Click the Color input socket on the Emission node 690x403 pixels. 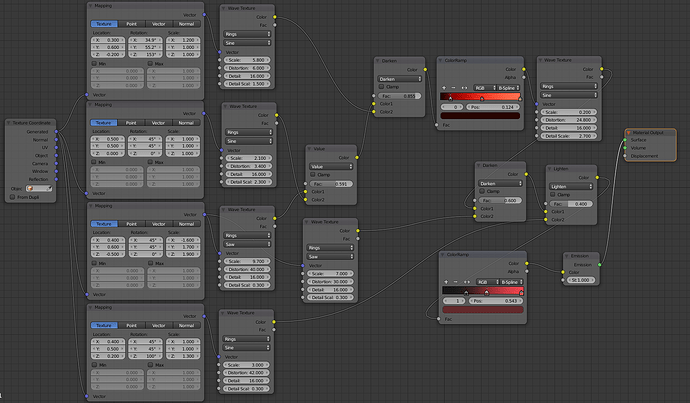(563, 272)
